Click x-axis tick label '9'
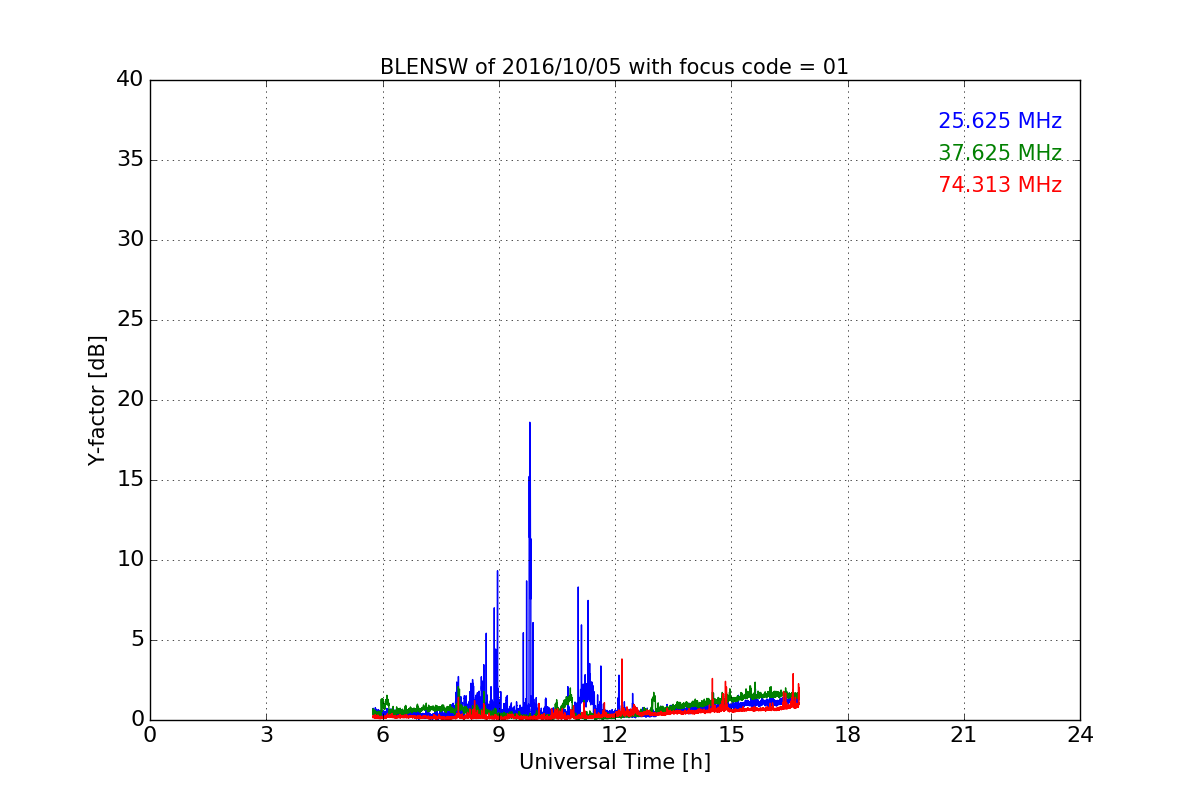 (499, 735)
